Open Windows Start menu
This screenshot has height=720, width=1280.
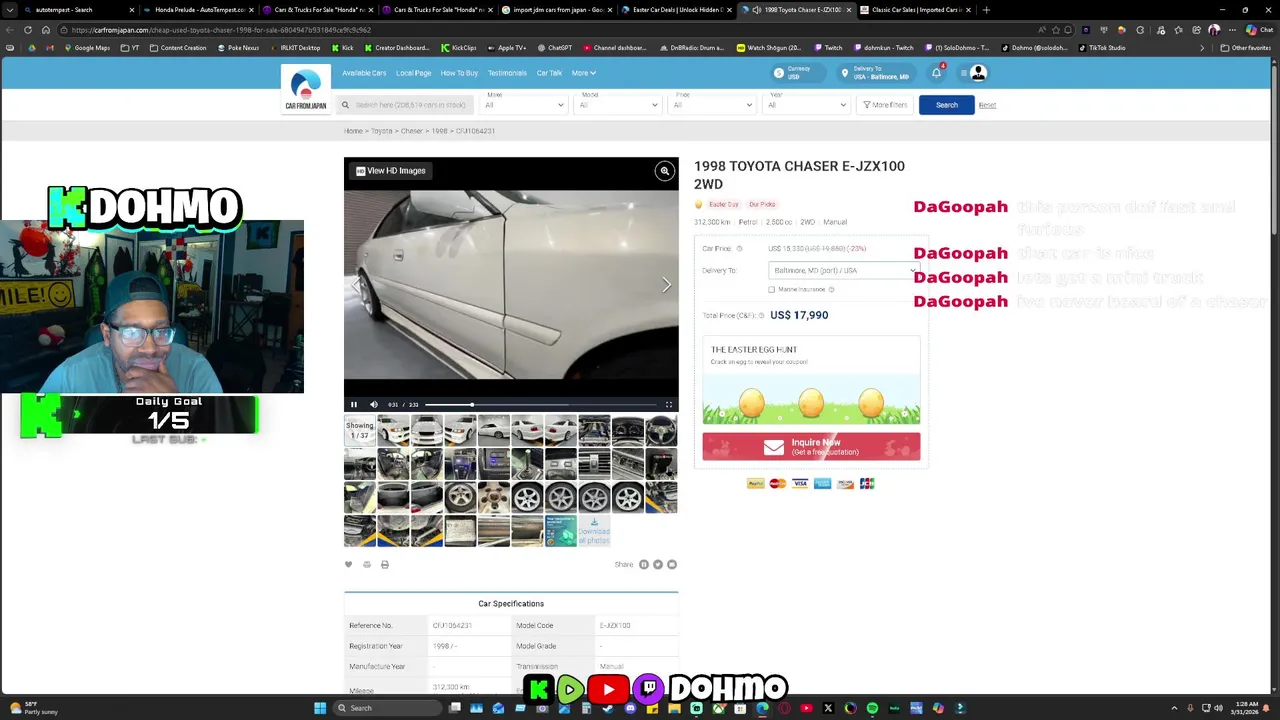(320, 708)
